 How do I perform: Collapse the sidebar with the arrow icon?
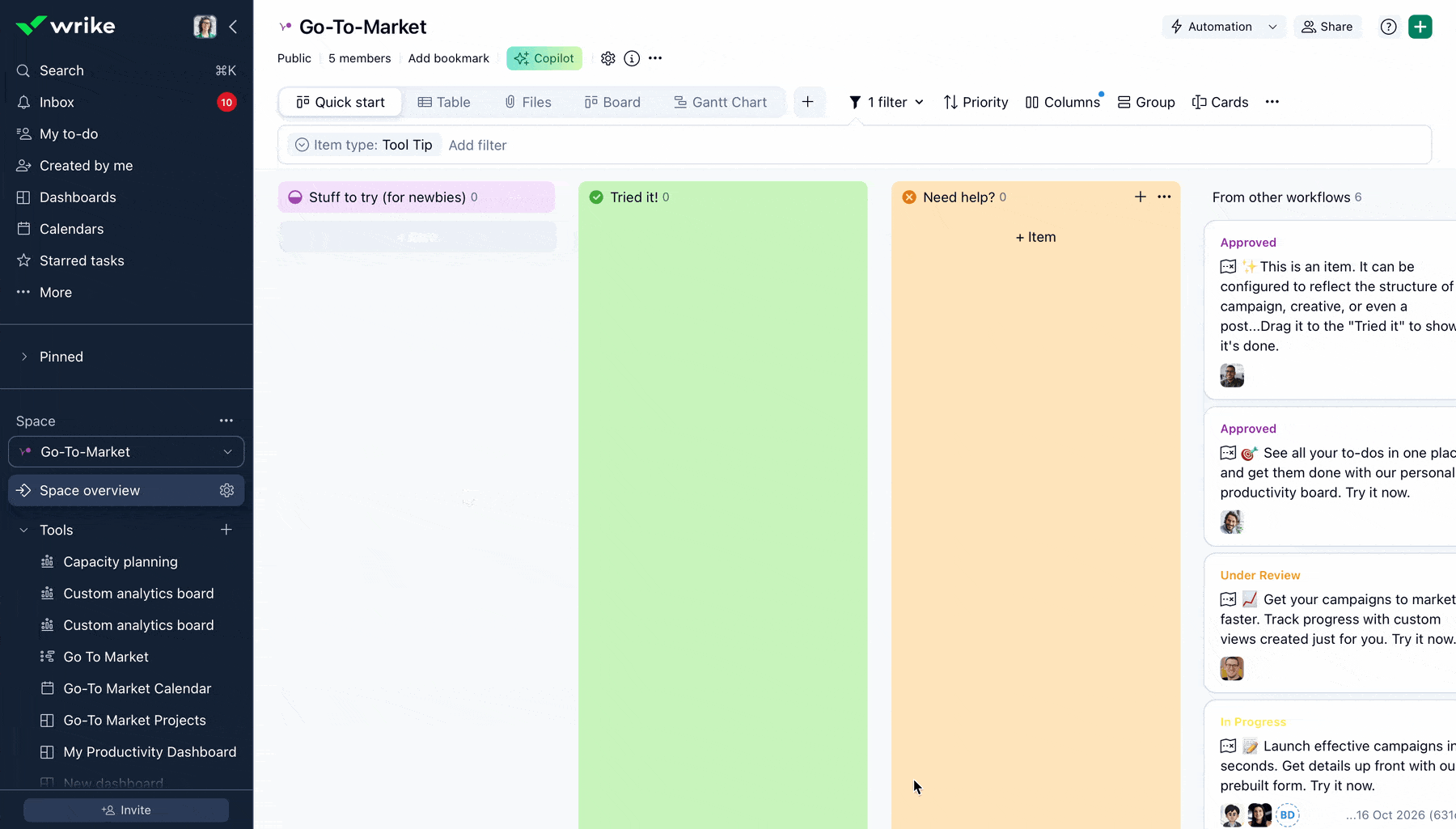coord(234,27)
